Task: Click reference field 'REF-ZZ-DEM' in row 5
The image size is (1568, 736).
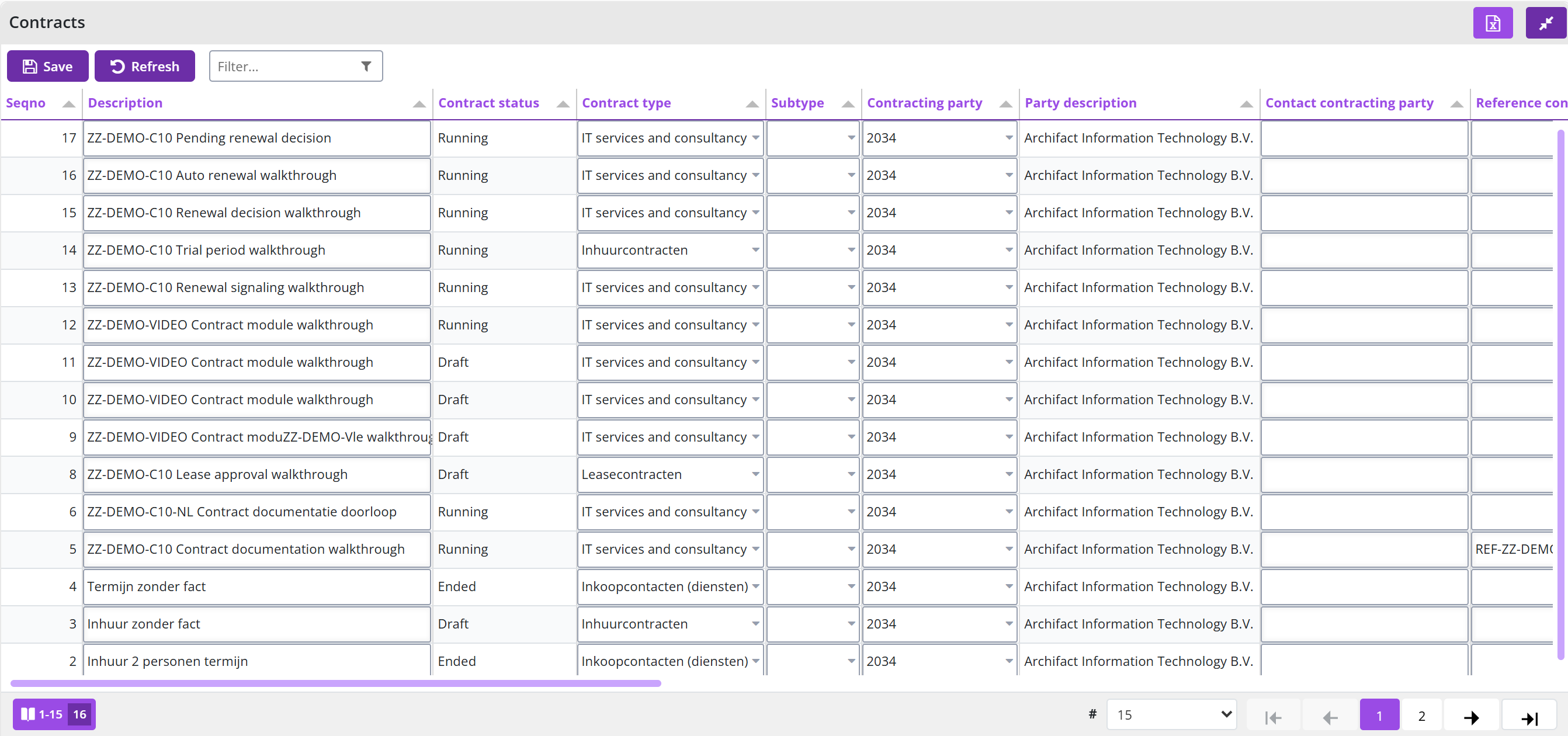Action: [x=1512, y=549]
